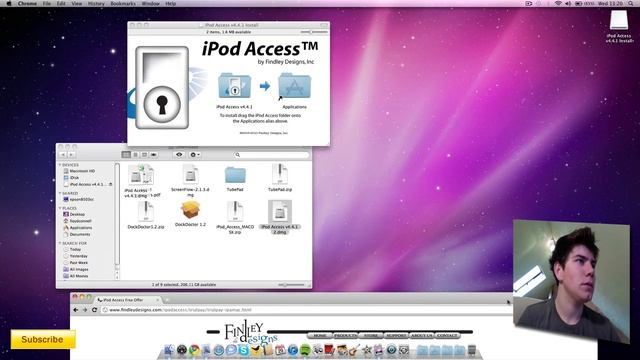Open Google Chrome from the Dock
This screenshot has height=360, width=640.
(x=194, y=350)
